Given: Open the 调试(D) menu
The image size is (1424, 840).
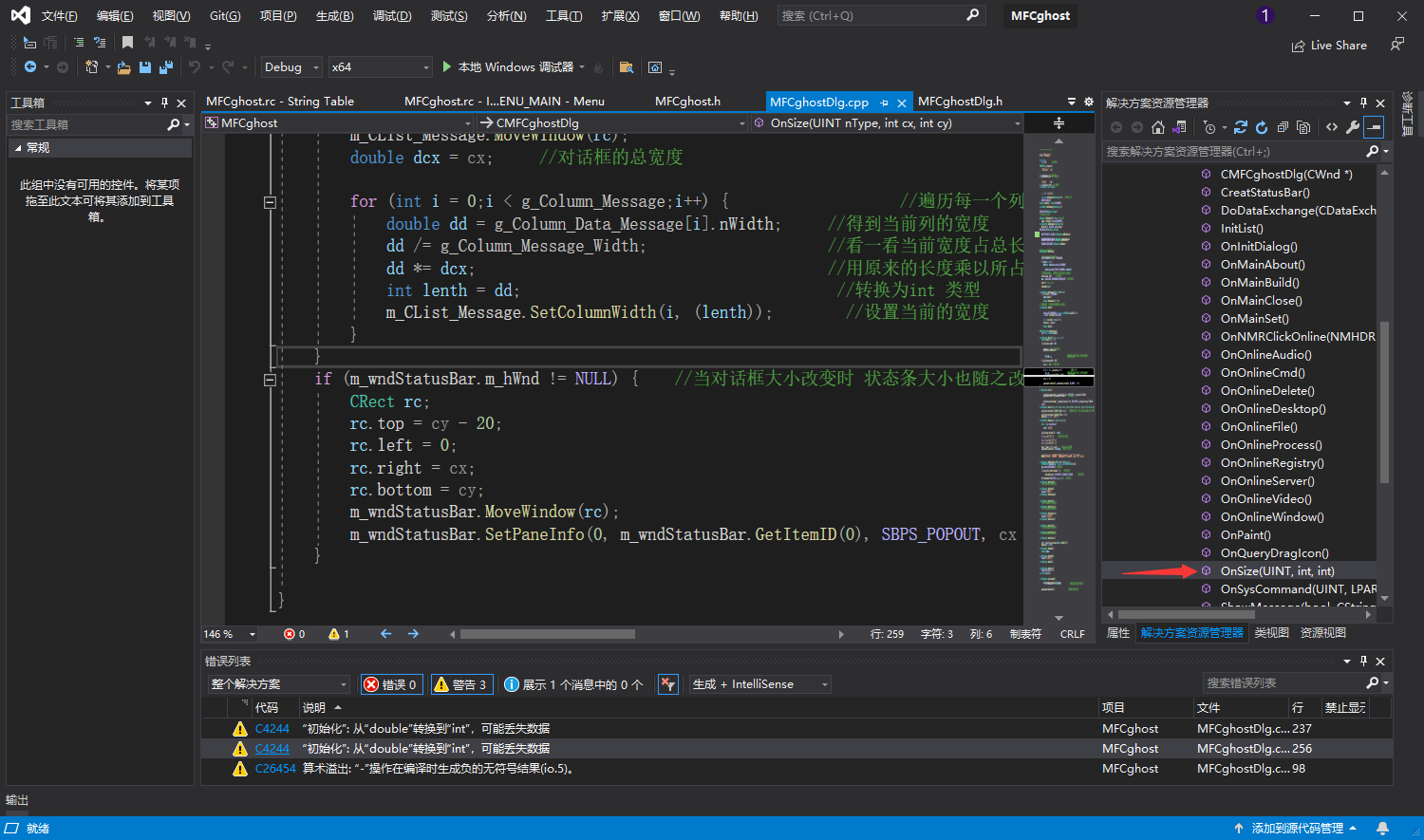Looking at the screenshot, I should tap(392, 16).
